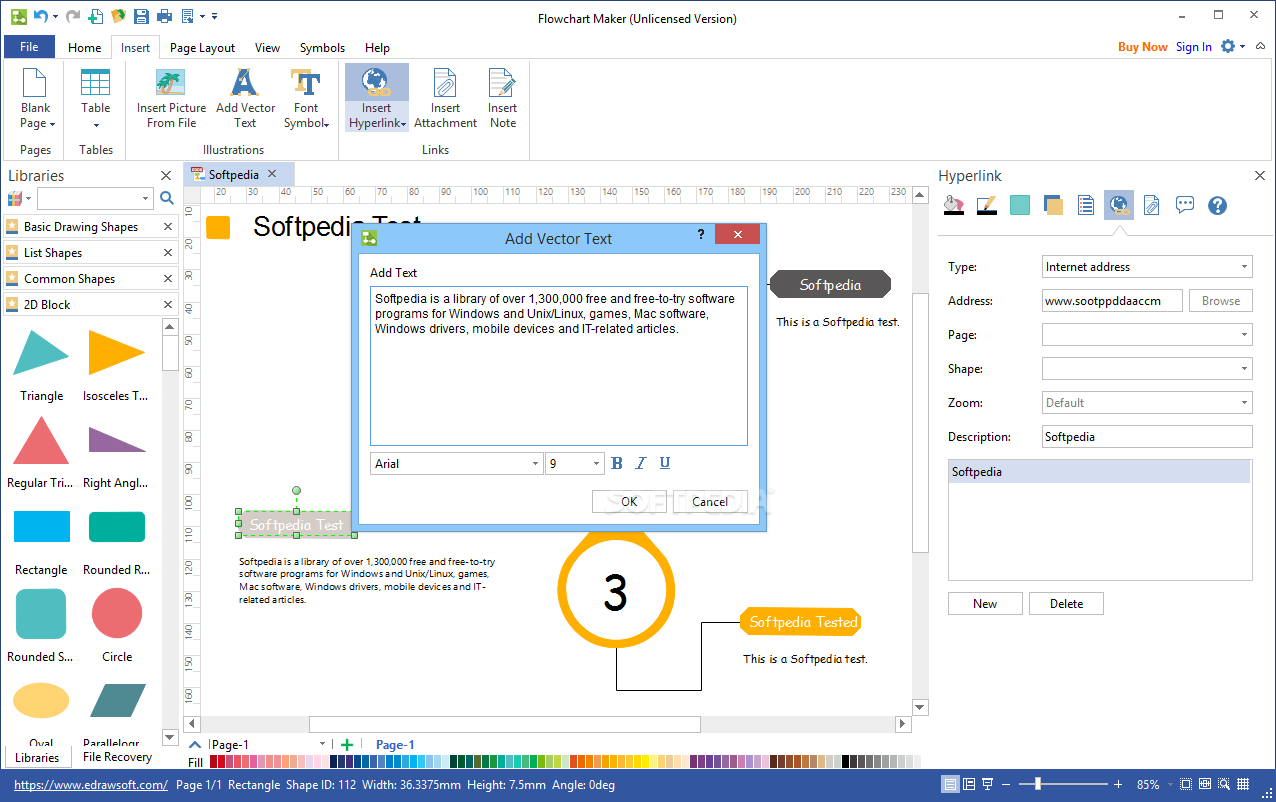Image resolution: width=1276 pixels, height=802 pixels.
Task: Select the normal view mode in status bar
Action: click(951, 785)
